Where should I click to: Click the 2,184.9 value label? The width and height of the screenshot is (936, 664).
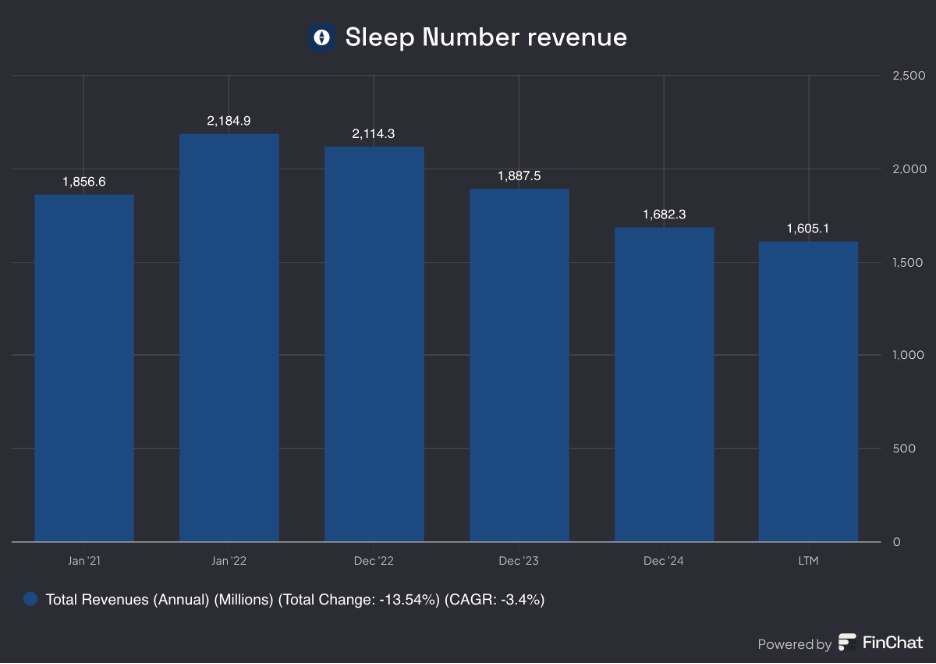229,121
